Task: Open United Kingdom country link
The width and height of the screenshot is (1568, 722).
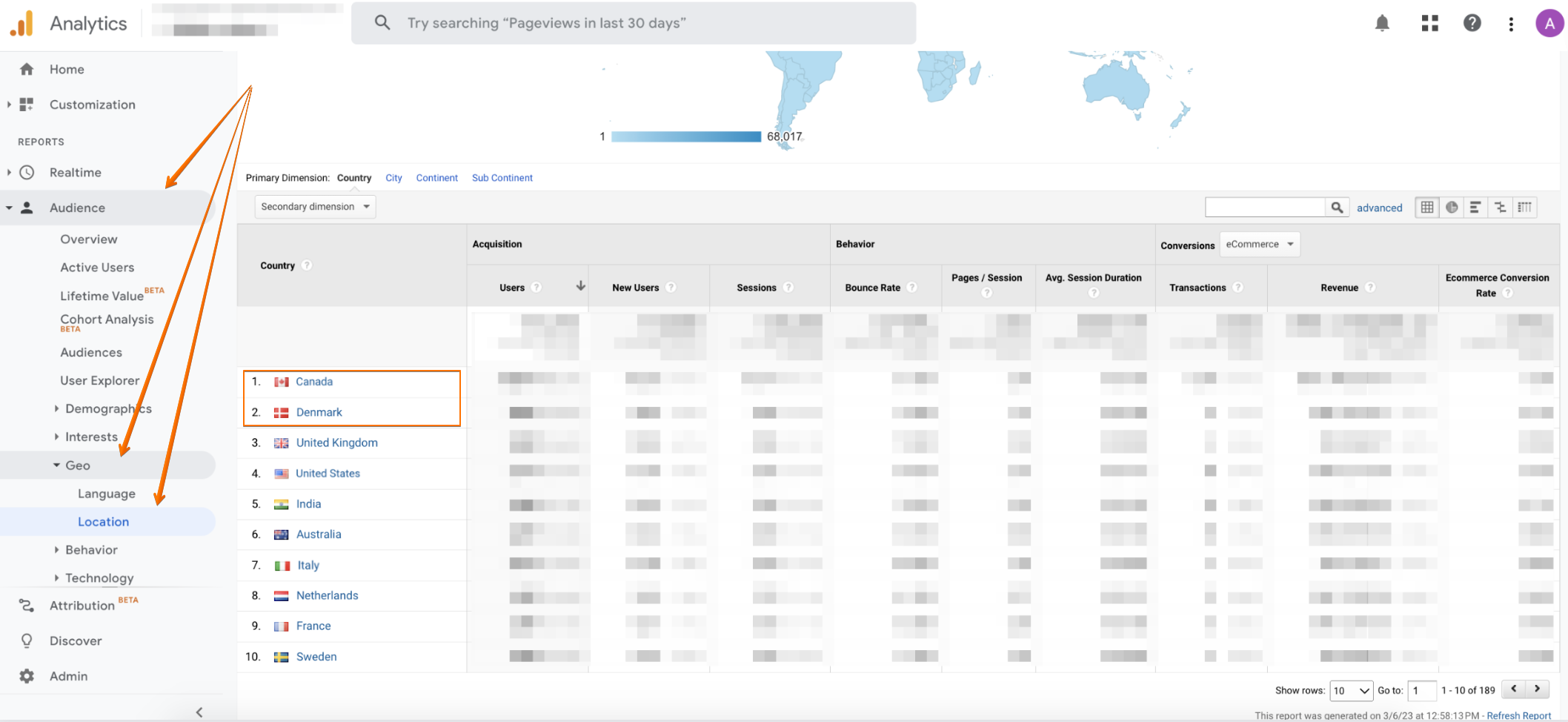Action: point(337,443)
